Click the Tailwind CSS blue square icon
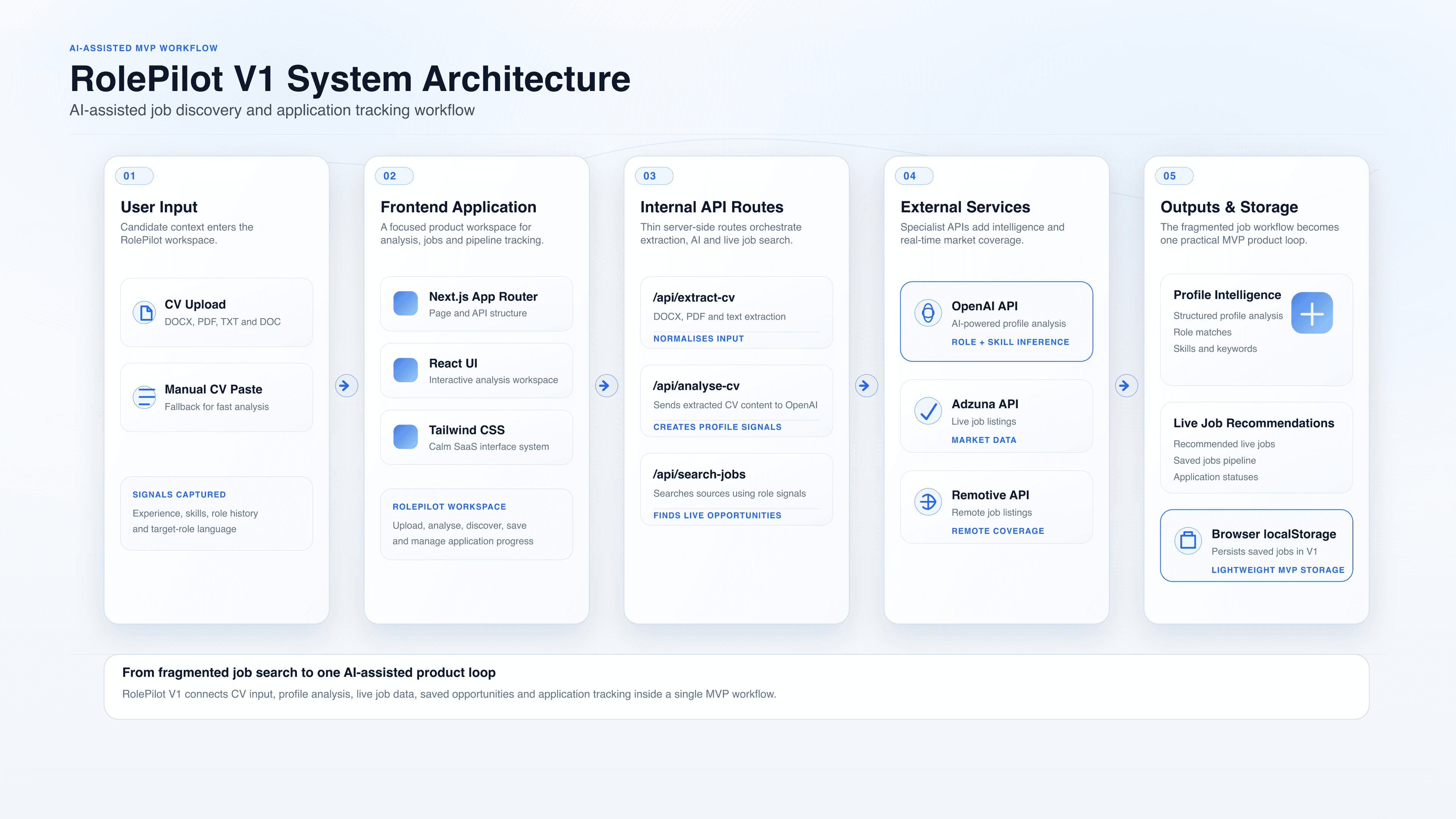The width and height of the screenshot is (1456, 819). (x=405, y=437)
